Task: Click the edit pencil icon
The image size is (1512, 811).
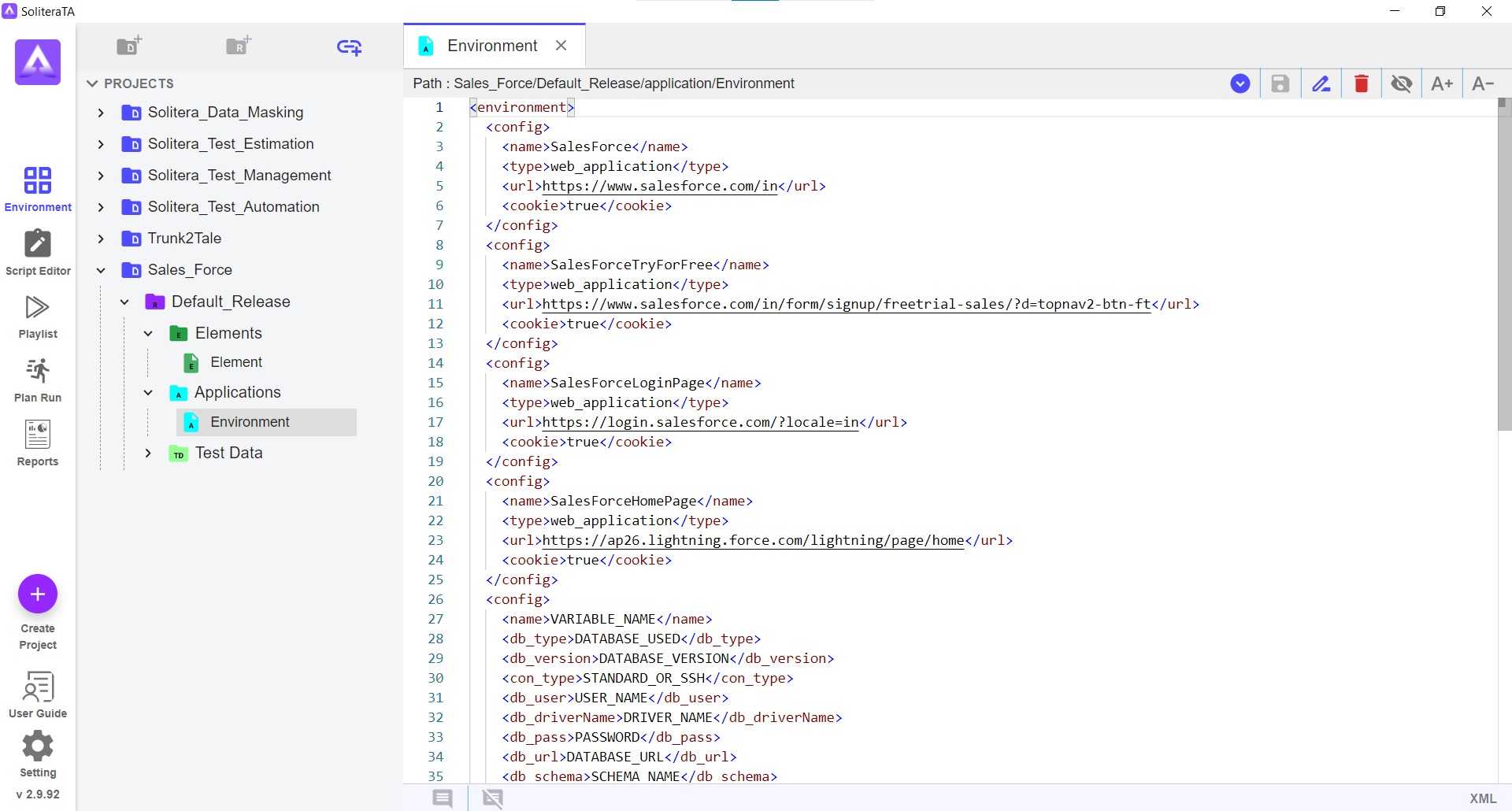Action: (x=1321, y=83)
